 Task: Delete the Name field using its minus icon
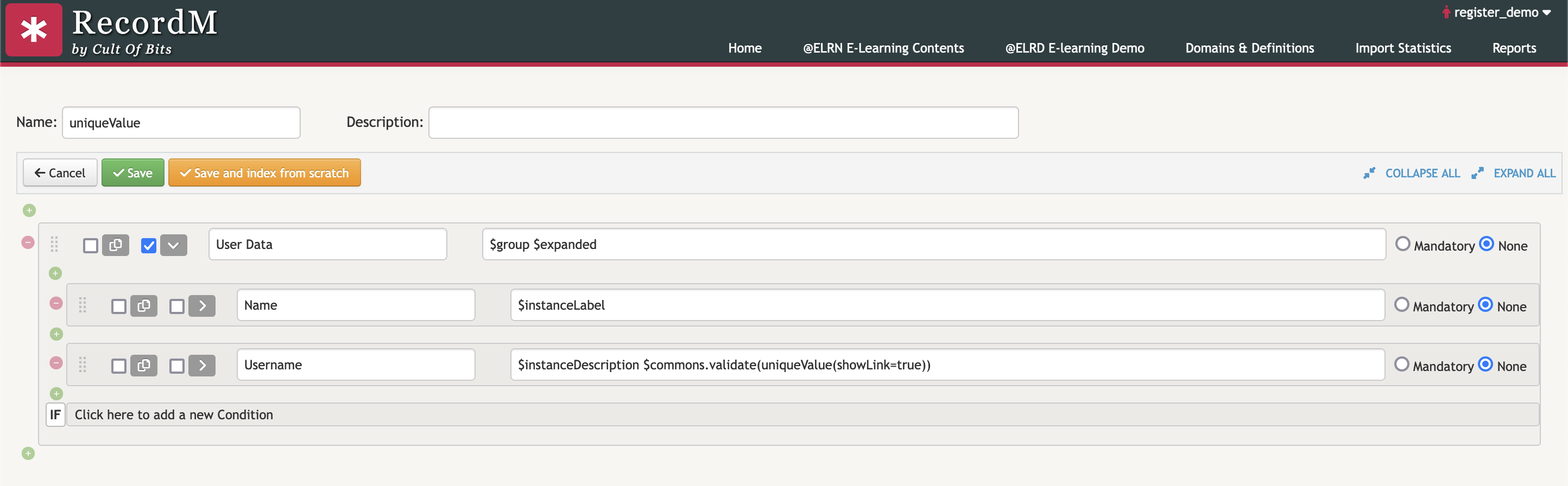(56, 303)
